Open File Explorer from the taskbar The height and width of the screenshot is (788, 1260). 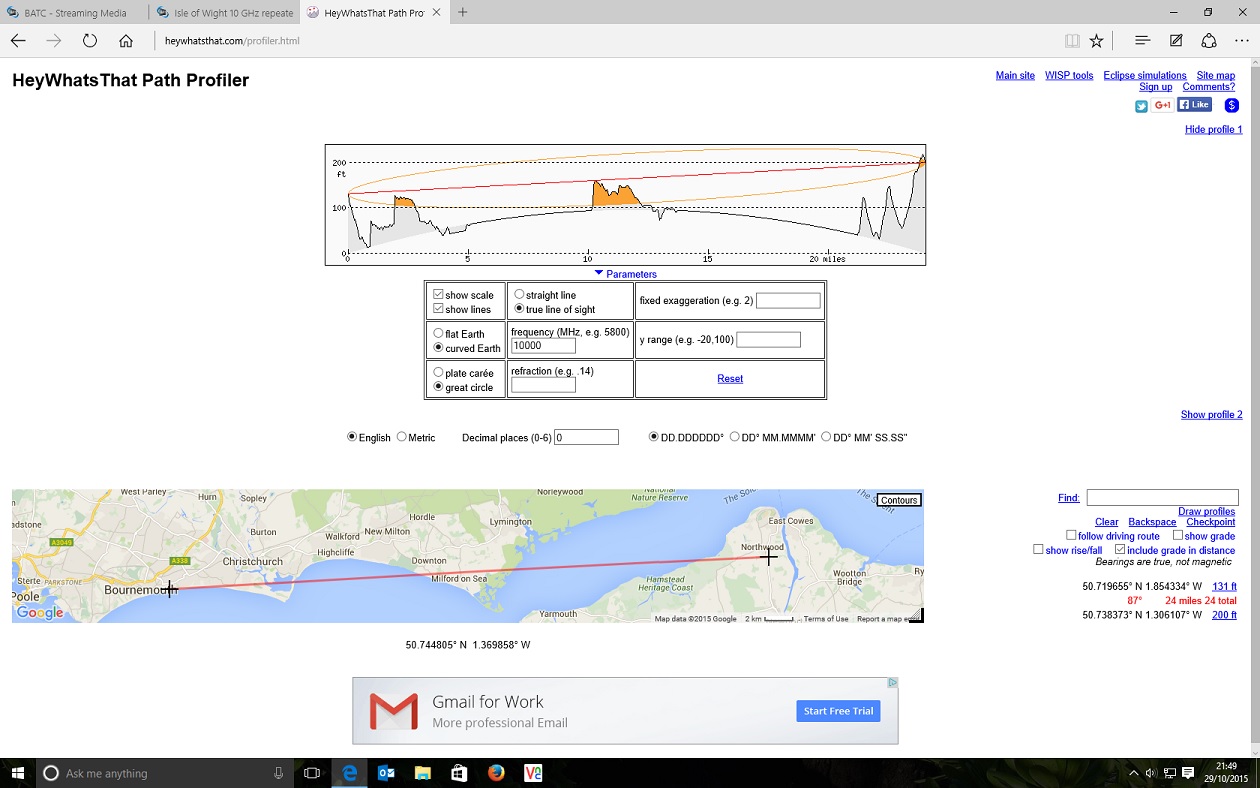(x=422, y=773)
